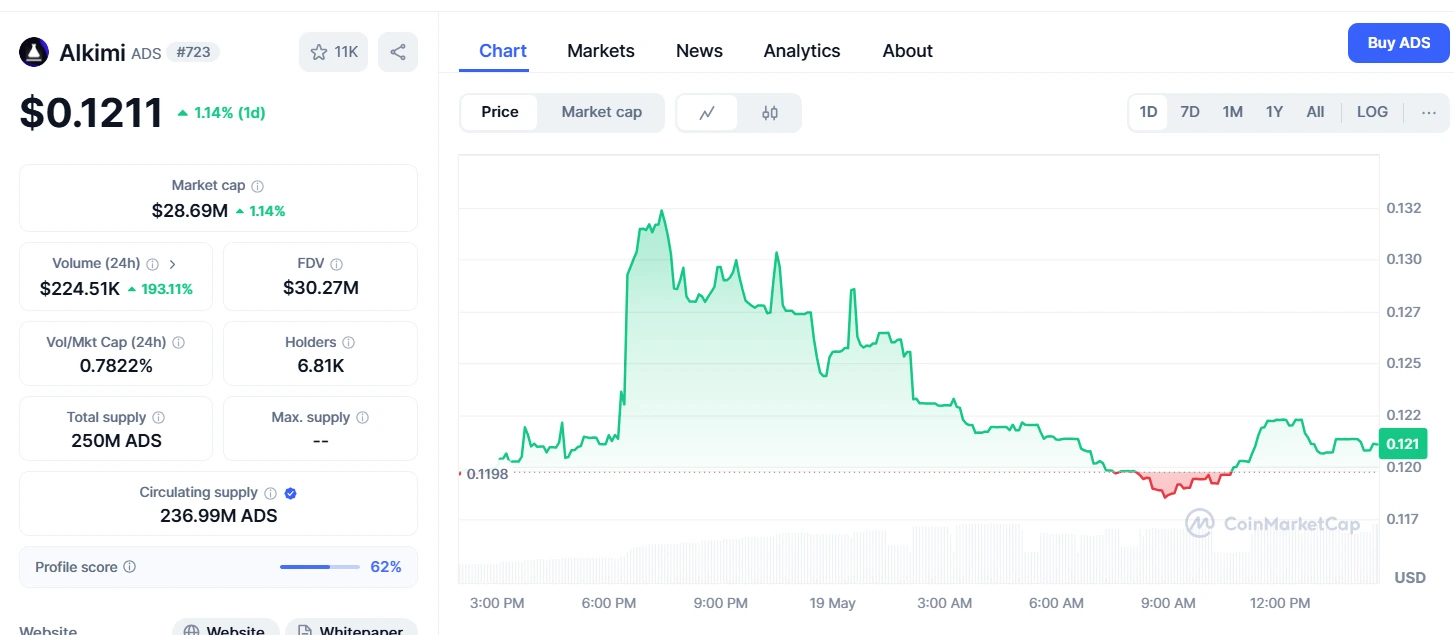
Task: Select the Price toggle
Action: point(500,112)
